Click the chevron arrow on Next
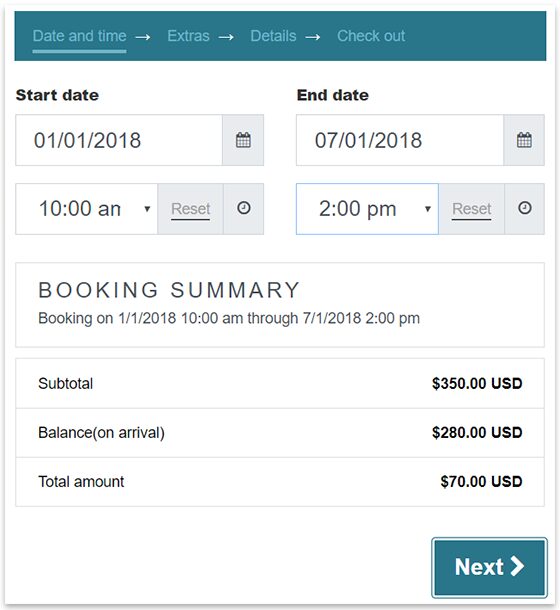Viewport: 560px width, 610px height. tap(517, 566)
